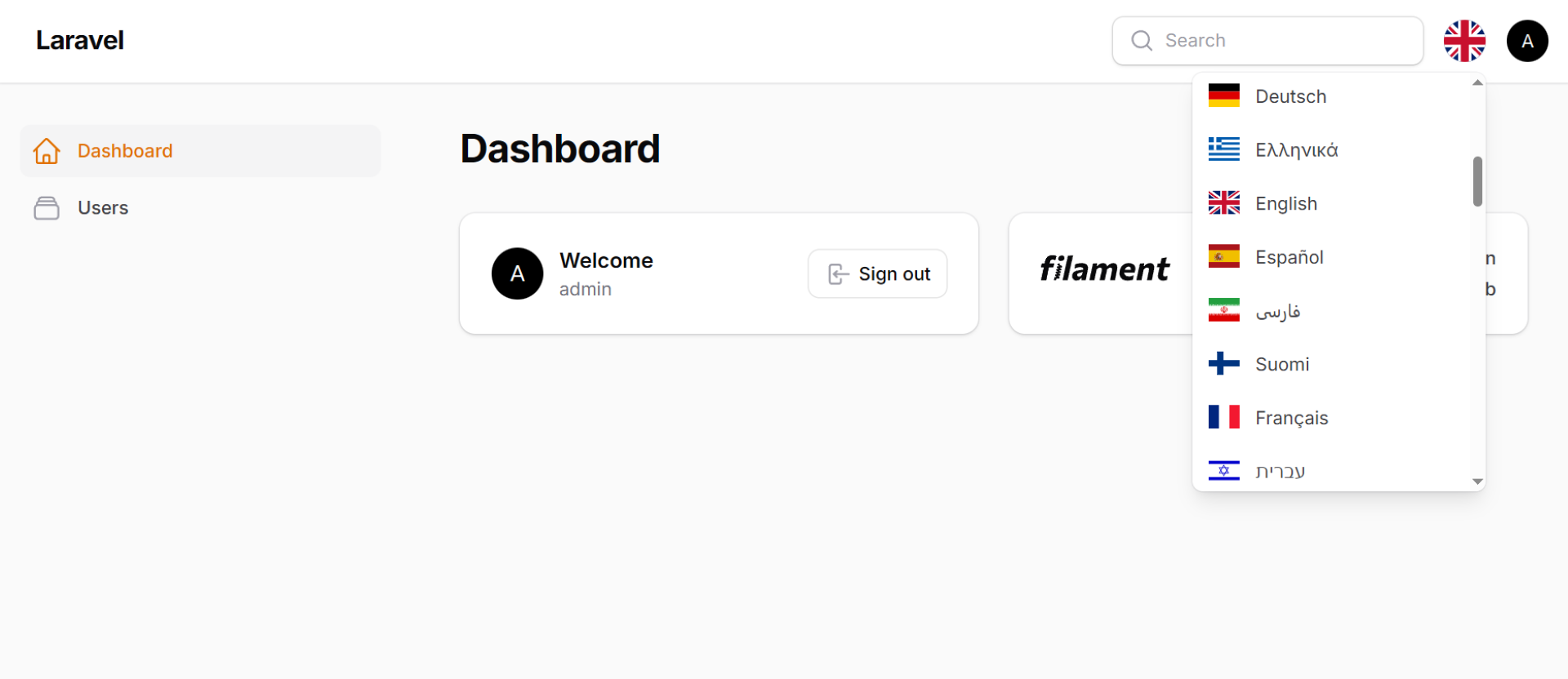Select Dashboard in the sidebar navigation
Image resolution: width=1568 pixels, height=679 pixels.
[x=125, y=151]
